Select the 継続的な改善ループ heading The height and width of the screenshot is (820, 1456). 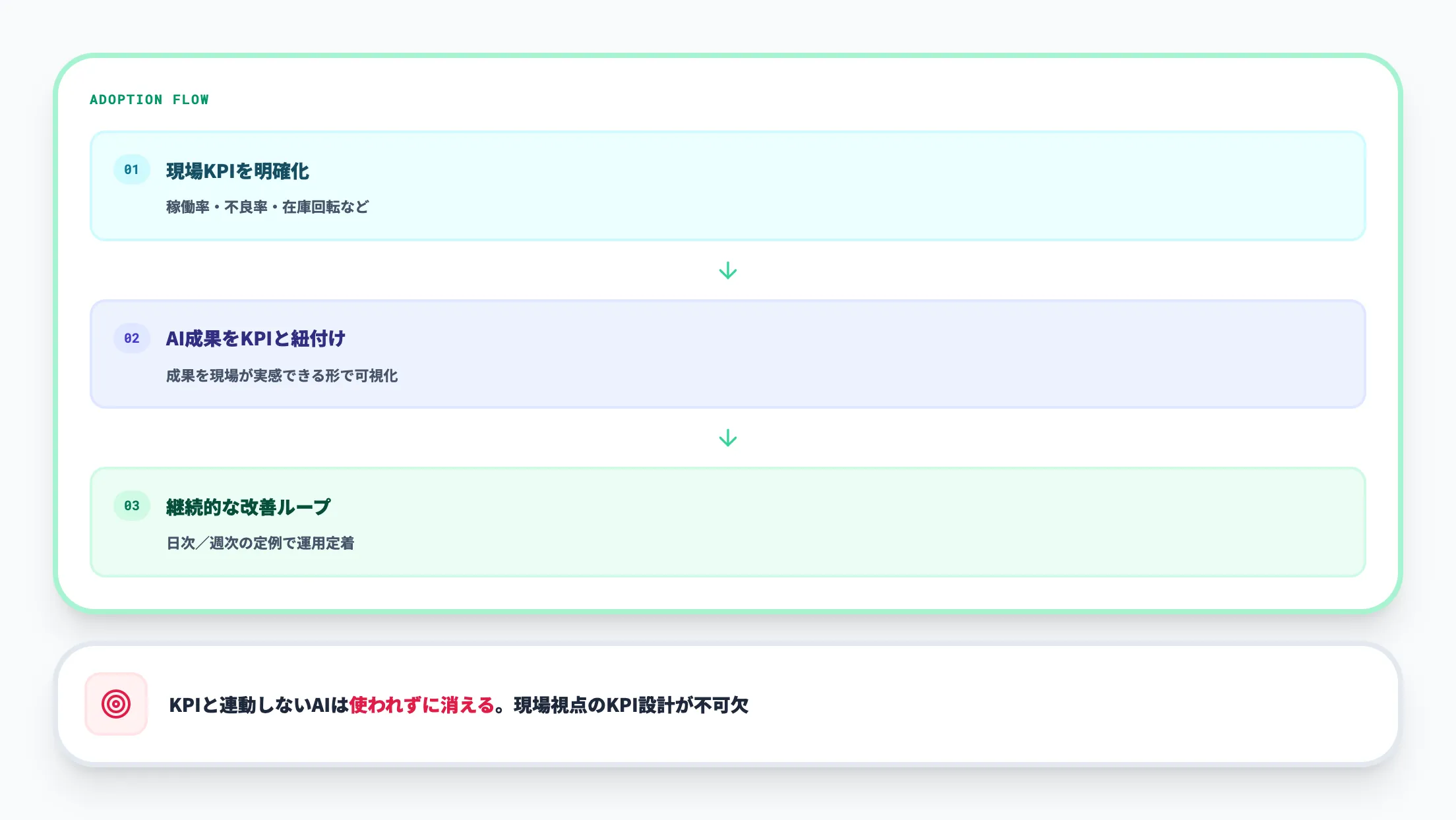coord(248,507)
